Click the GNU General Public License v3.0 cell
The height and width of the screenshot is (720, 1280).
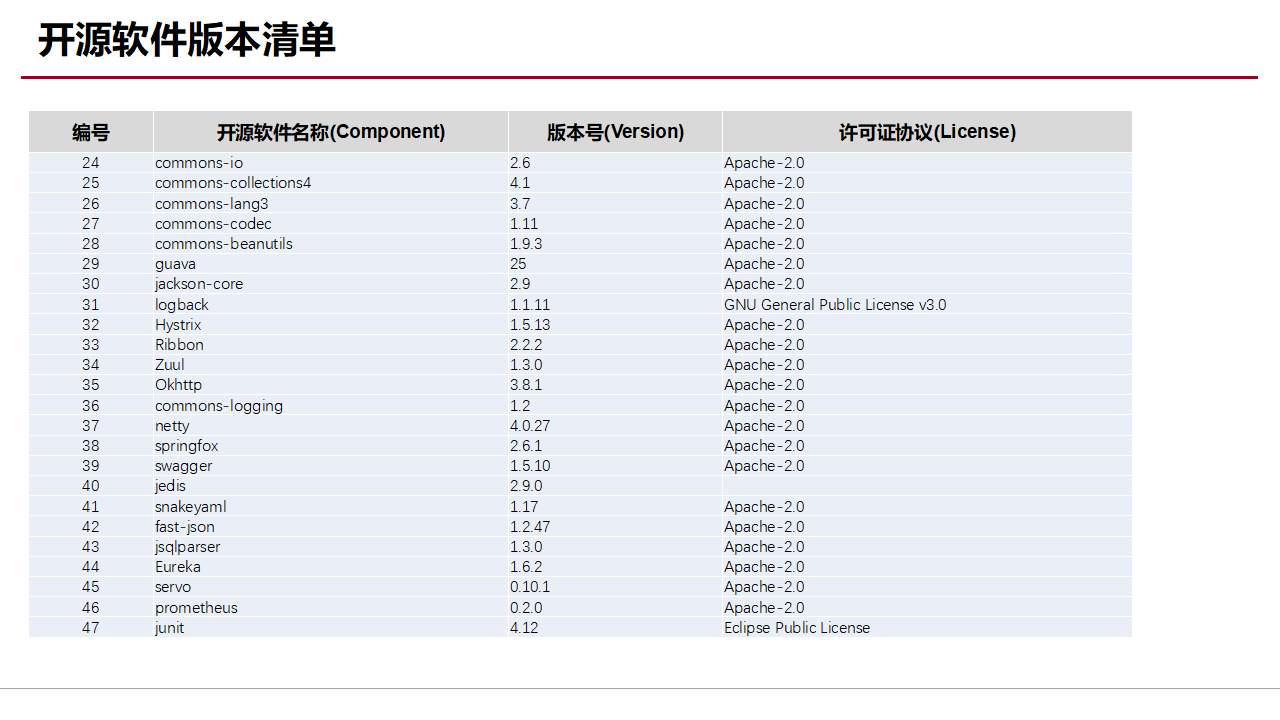point(927,304)
